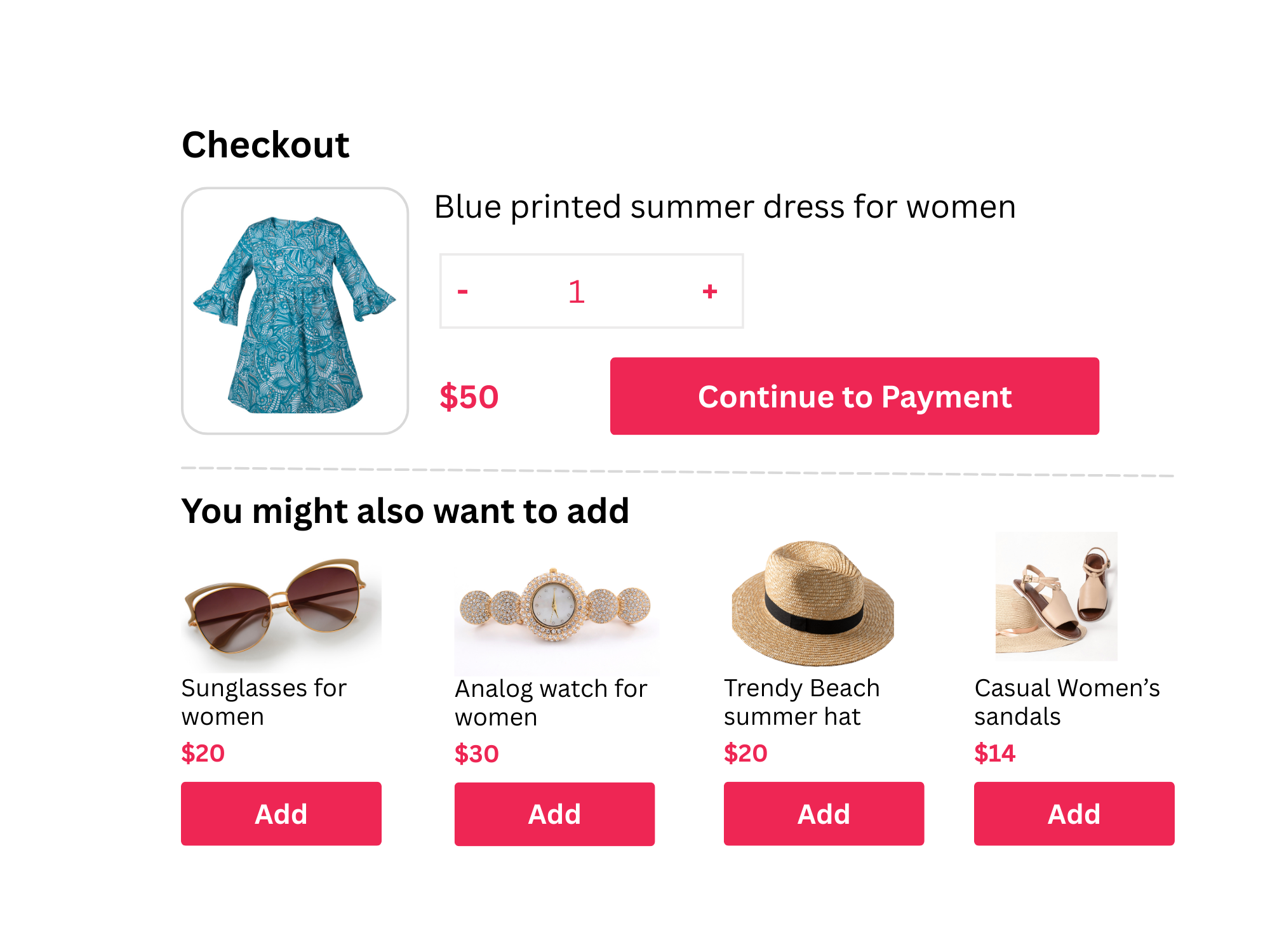Decrease quantity with the minus button
Screen dimensions: 1270x952
[x=463, y=292]
